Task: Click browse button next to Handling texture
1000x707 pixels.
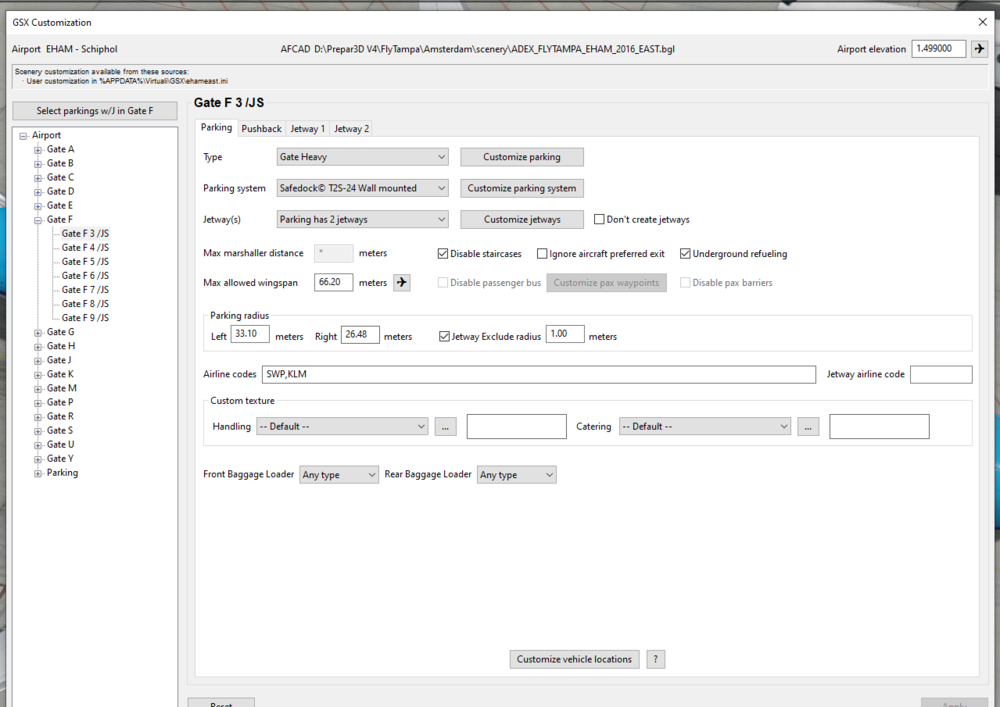Action: coord(446,427)
